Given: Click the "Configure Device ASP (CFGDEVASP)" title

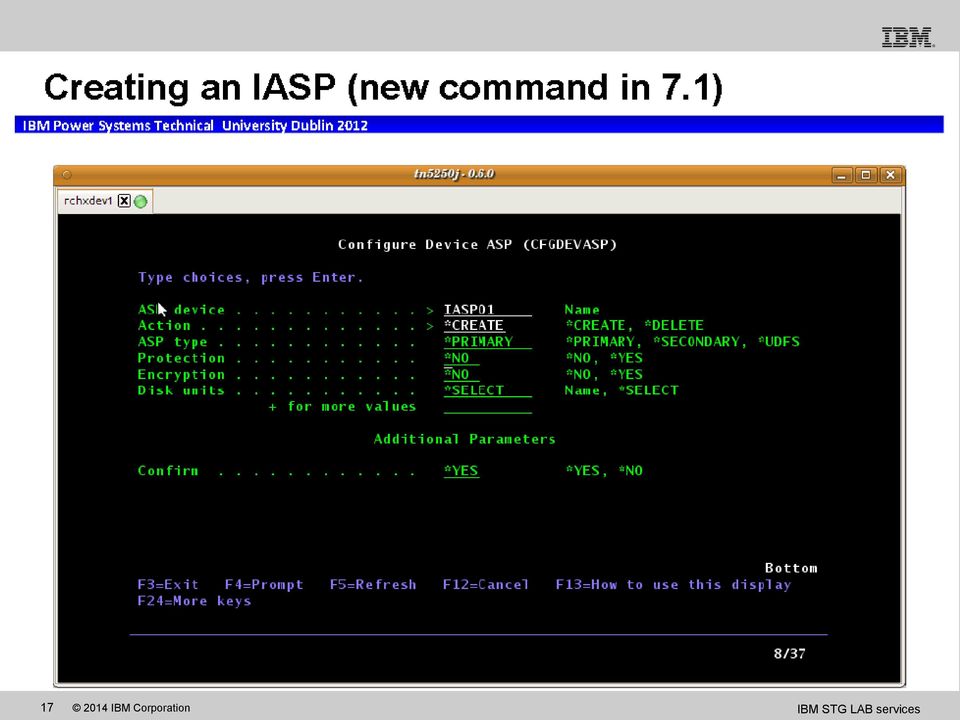Looking at the screenshot, I should [x=478, y=244].
